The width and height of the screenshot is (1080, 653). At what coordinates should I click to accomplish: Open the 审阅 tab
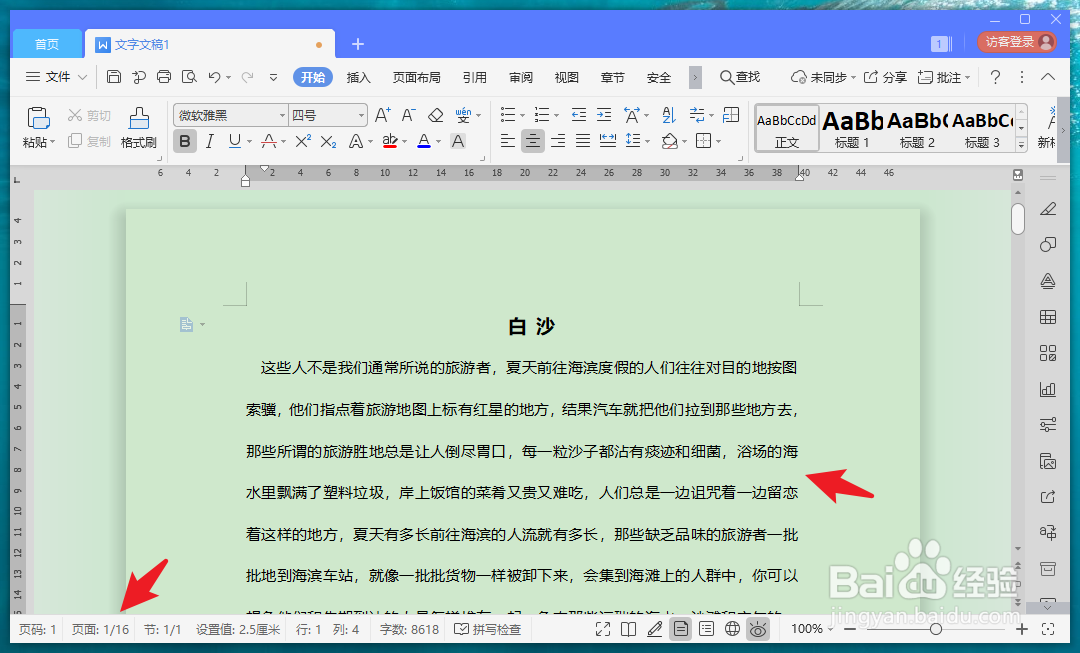[x=521, y=77]
